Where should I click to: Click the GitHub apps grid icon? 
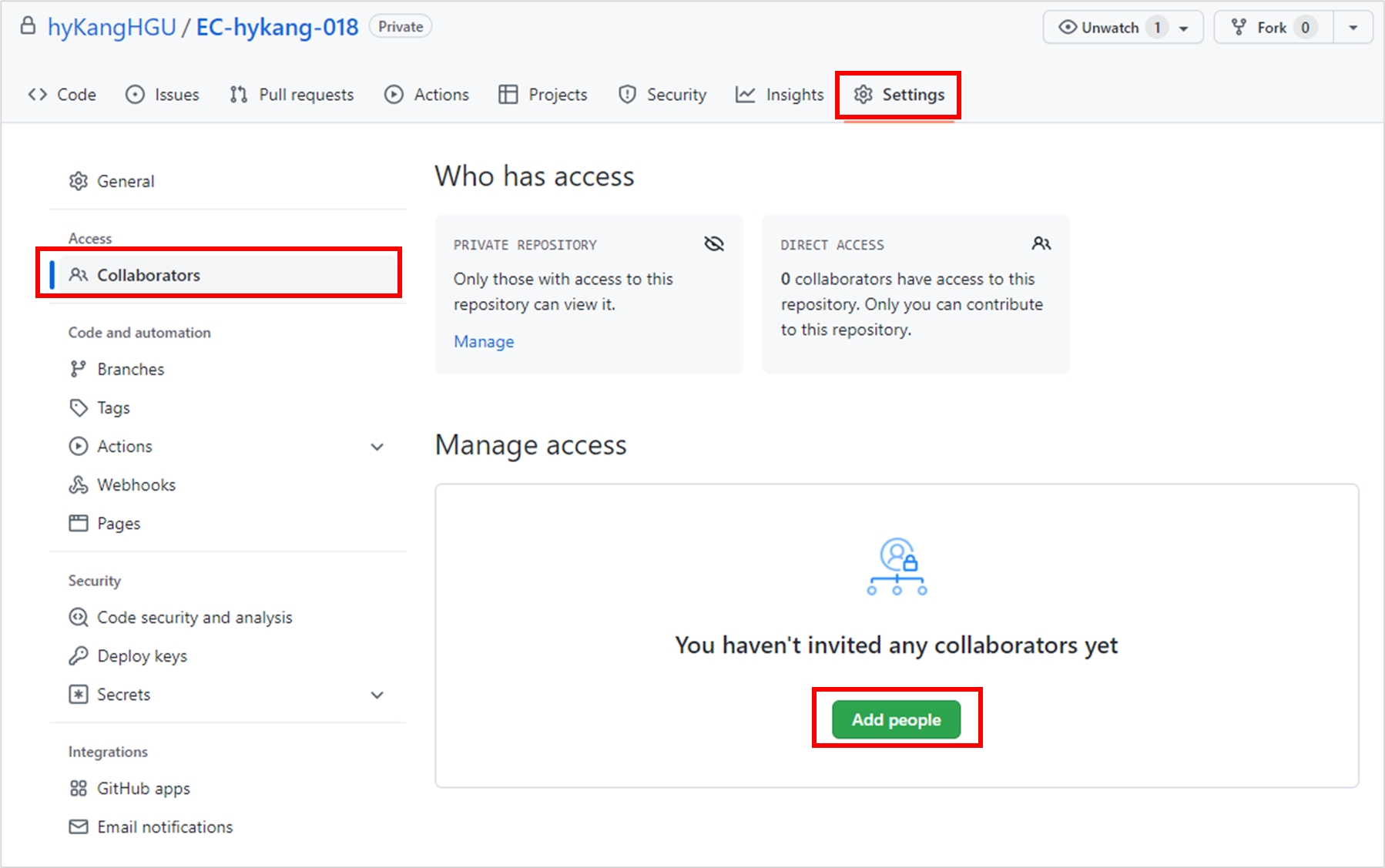78,788
